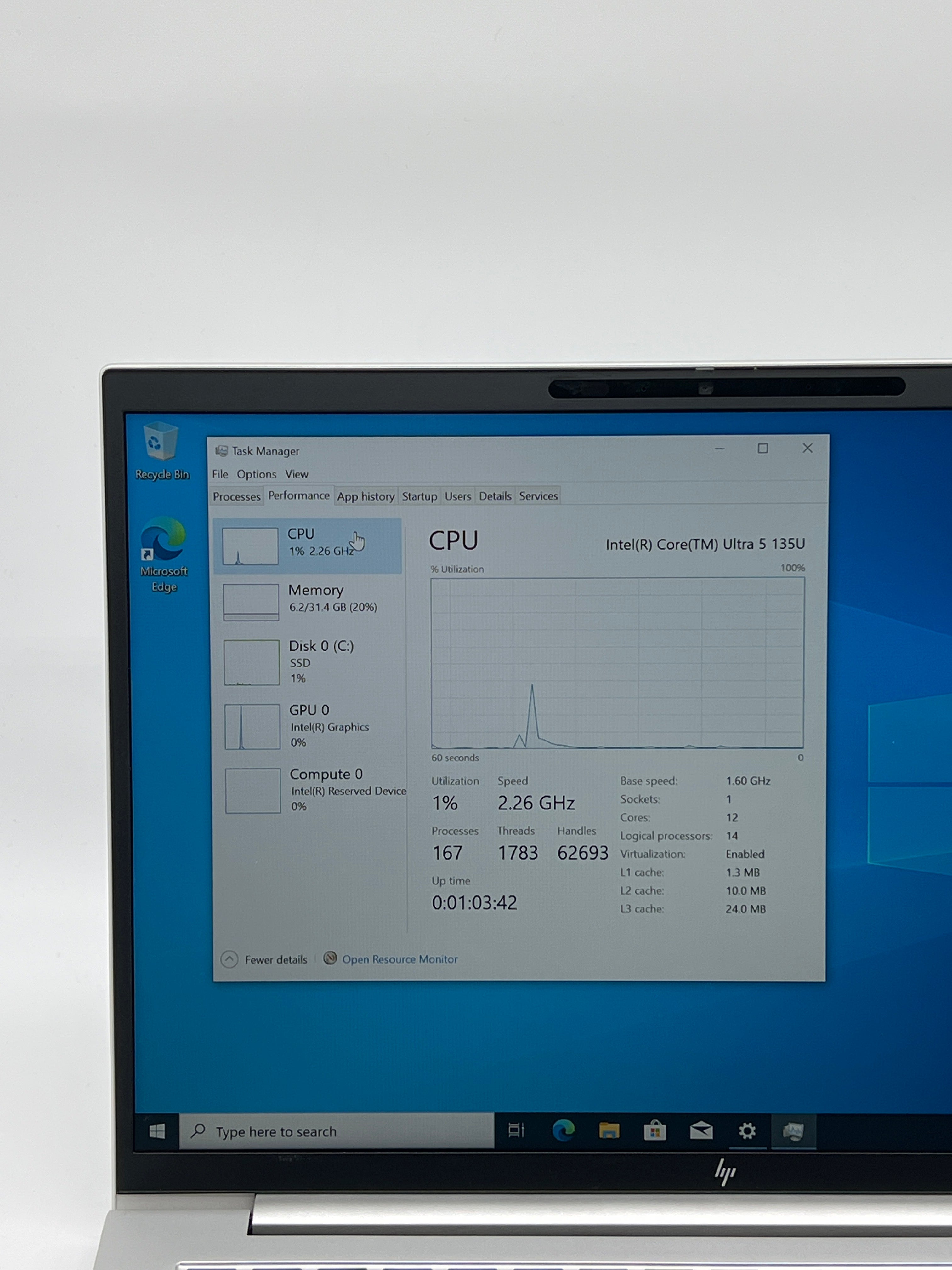Switch to the Users tab
Screen dimensions: 952x1270
pos(458,496)
